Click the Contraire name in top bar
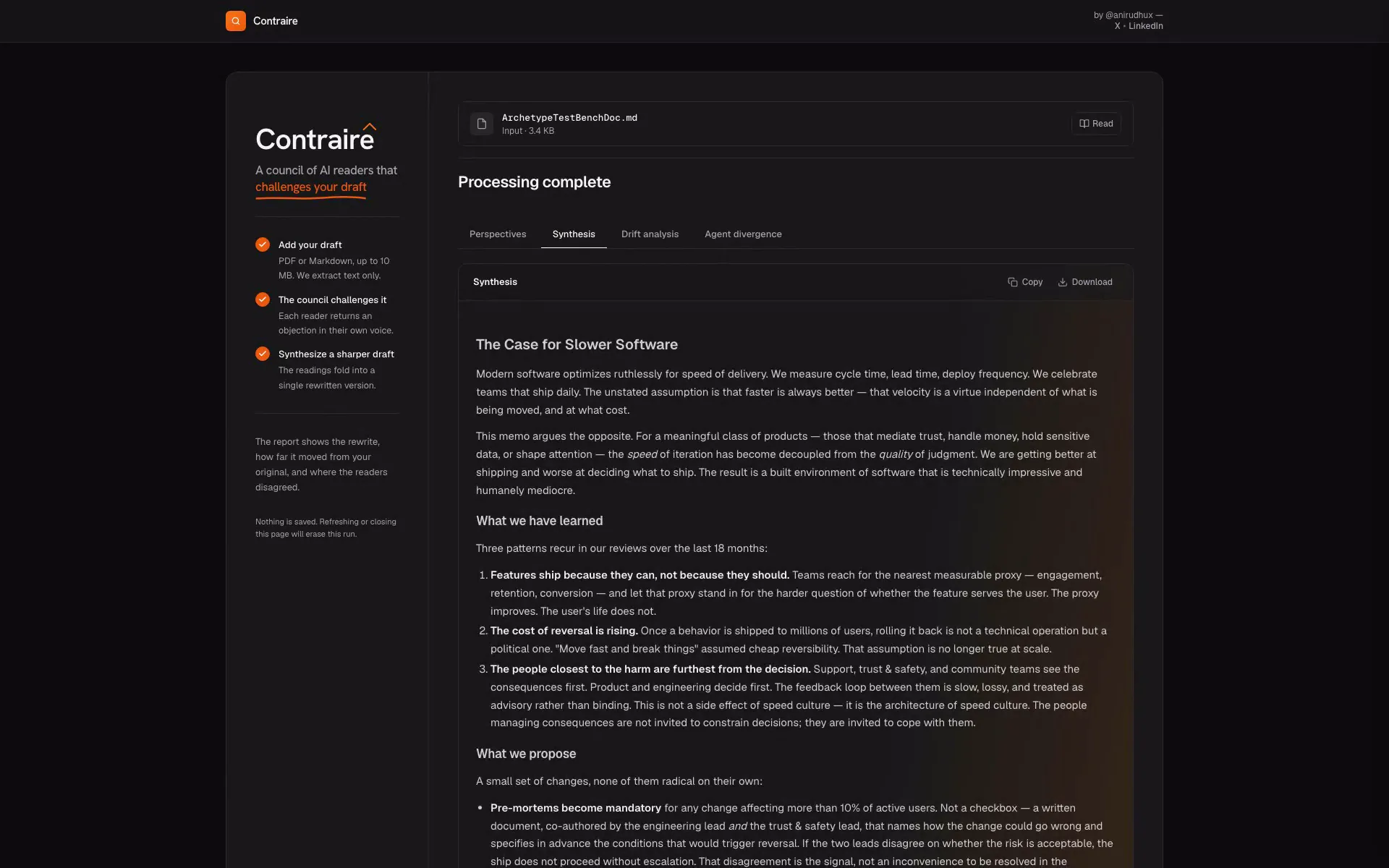1389x868 pixels. (276, 21)
